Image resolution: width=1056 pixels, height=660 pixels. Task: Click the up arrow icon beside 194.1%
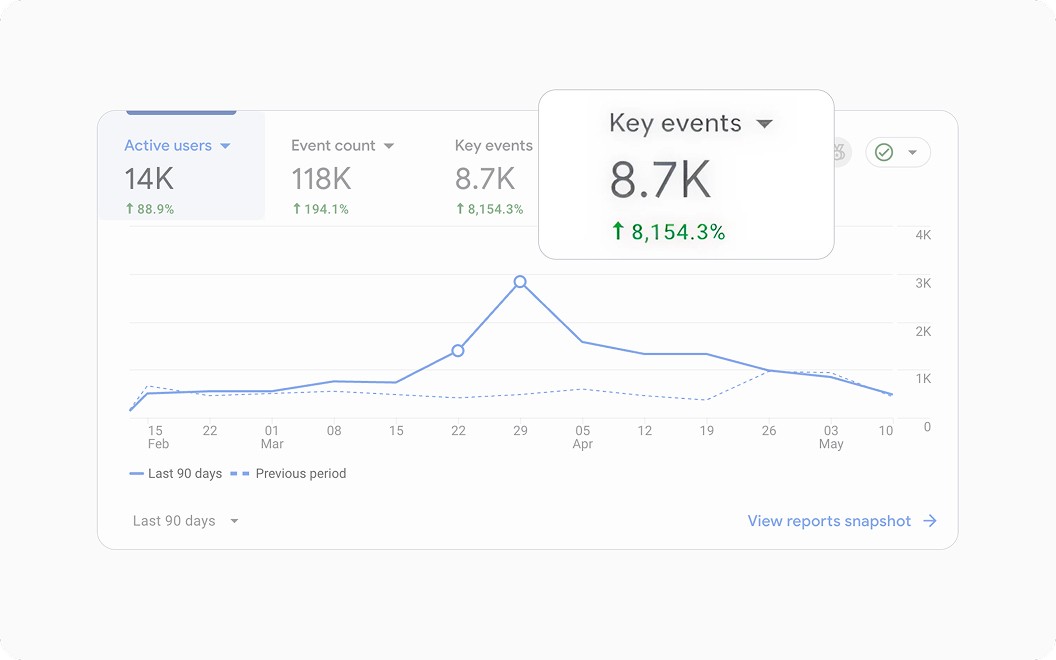(297, 209)
